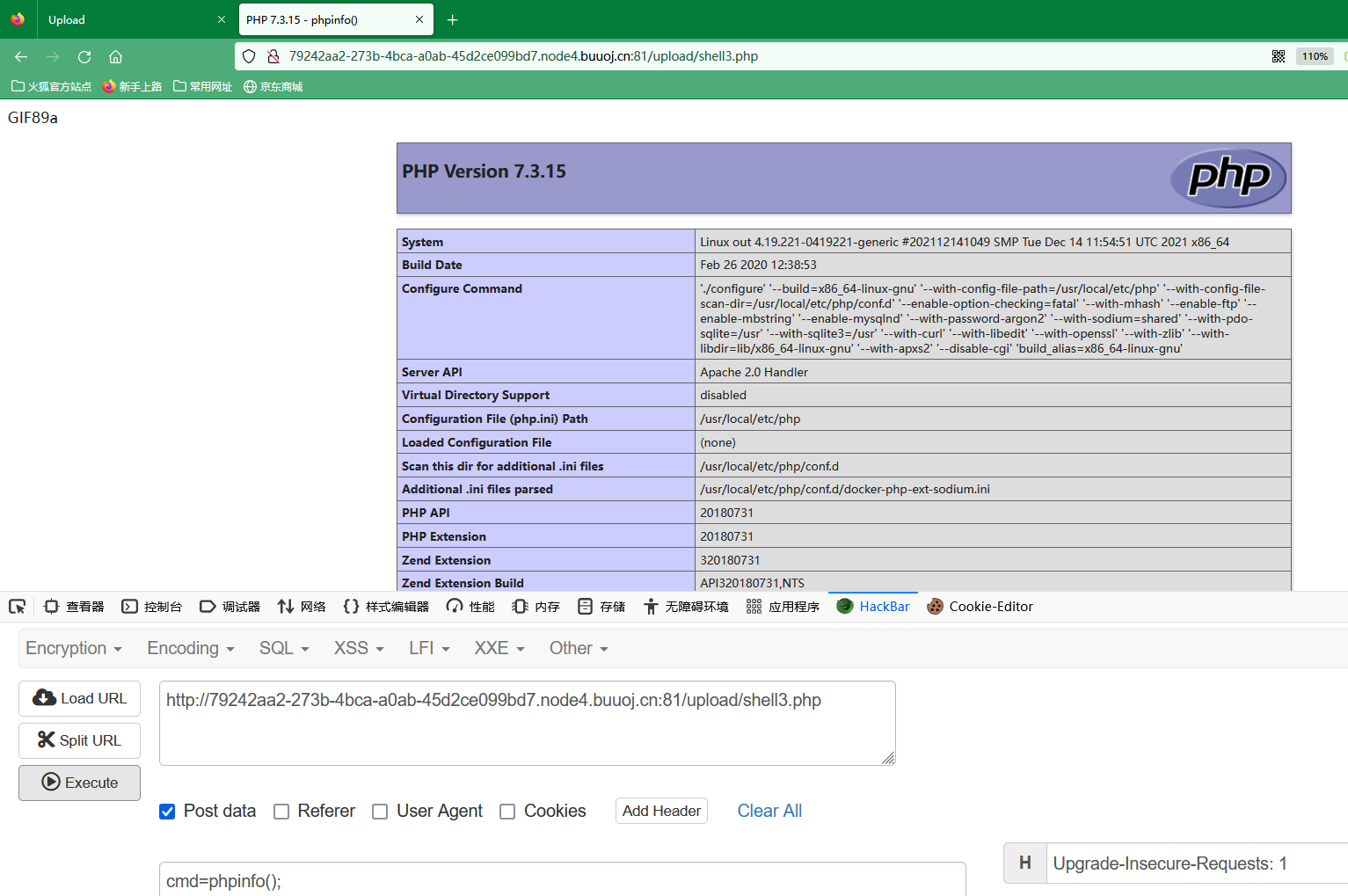Screen dimensions: 1348x896
Task: Click the H header label box
Action: point(1025,863)
